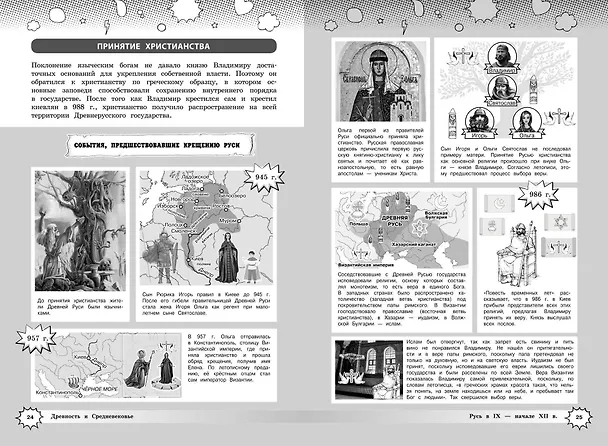Viewport: 608px width, 446px height.
Task: Click the Star of David scroll in 986 panel
Action: (x=560, y=222)
